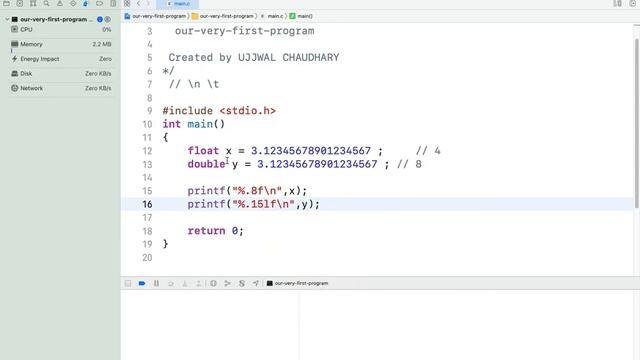Click the gray view-options icon beside the process
Screen dimensions: 640x360
tap(108, 19)
